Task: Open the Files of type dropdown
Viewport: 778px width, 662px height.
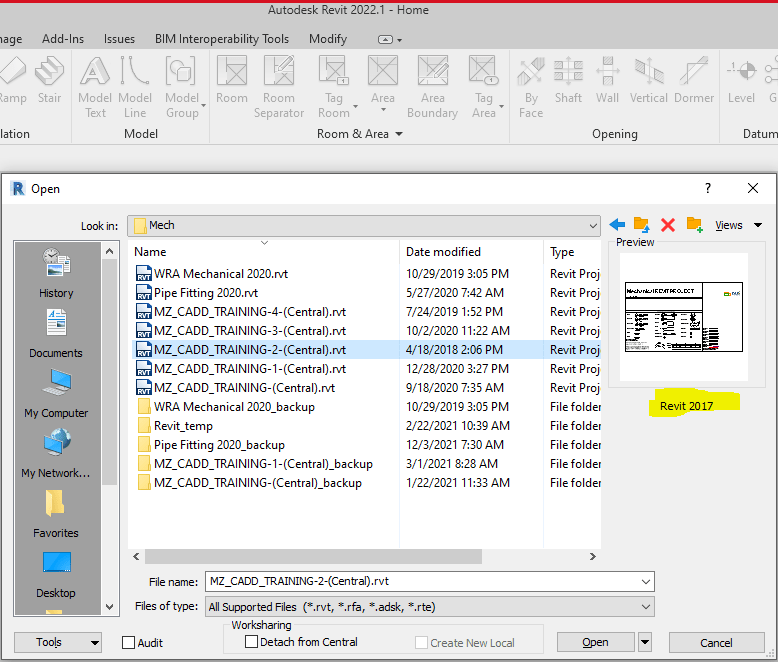Action: pyautogui.click(x=645, y=607)
